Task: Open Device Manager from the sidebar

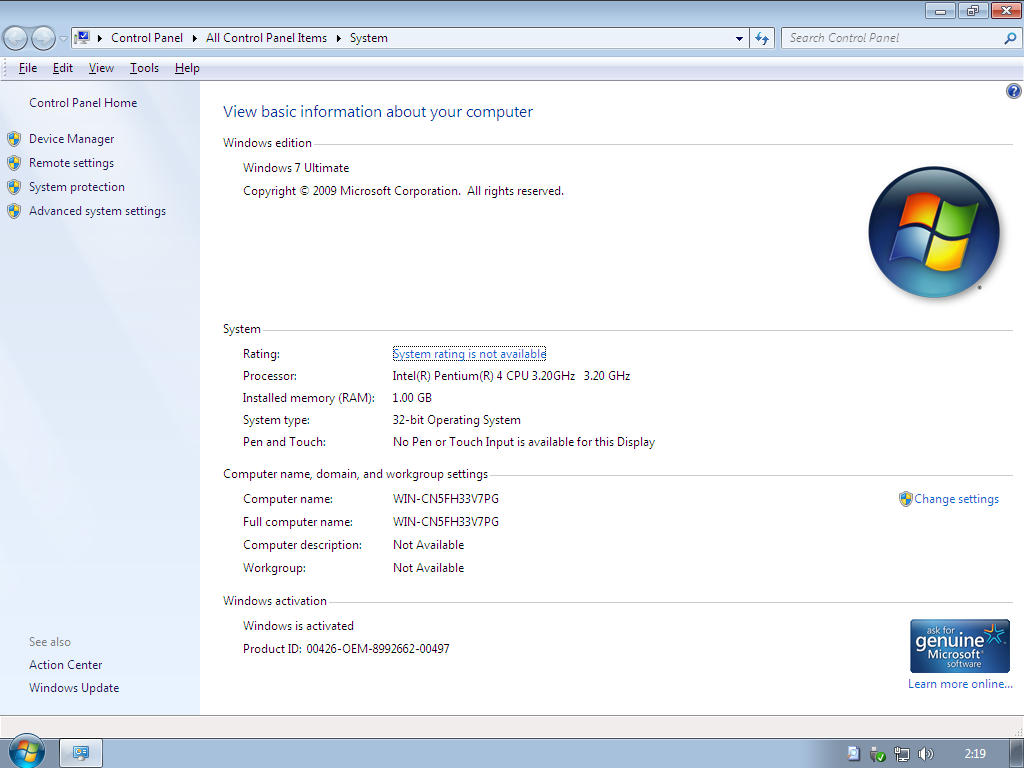Action: (x=71, y=139)
